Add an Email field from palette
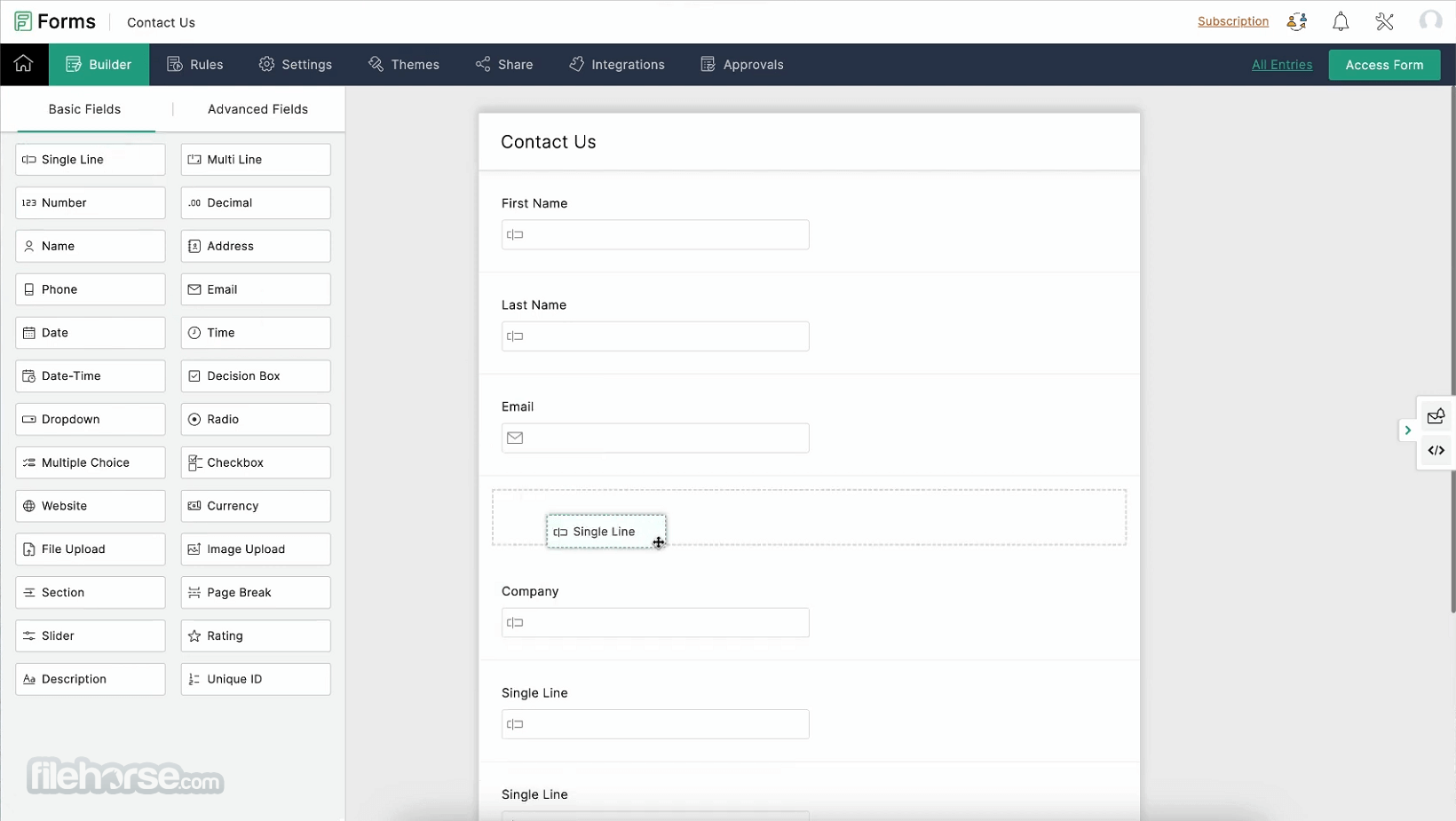This screenshot has width=1456, height=821. pos(256,289)
